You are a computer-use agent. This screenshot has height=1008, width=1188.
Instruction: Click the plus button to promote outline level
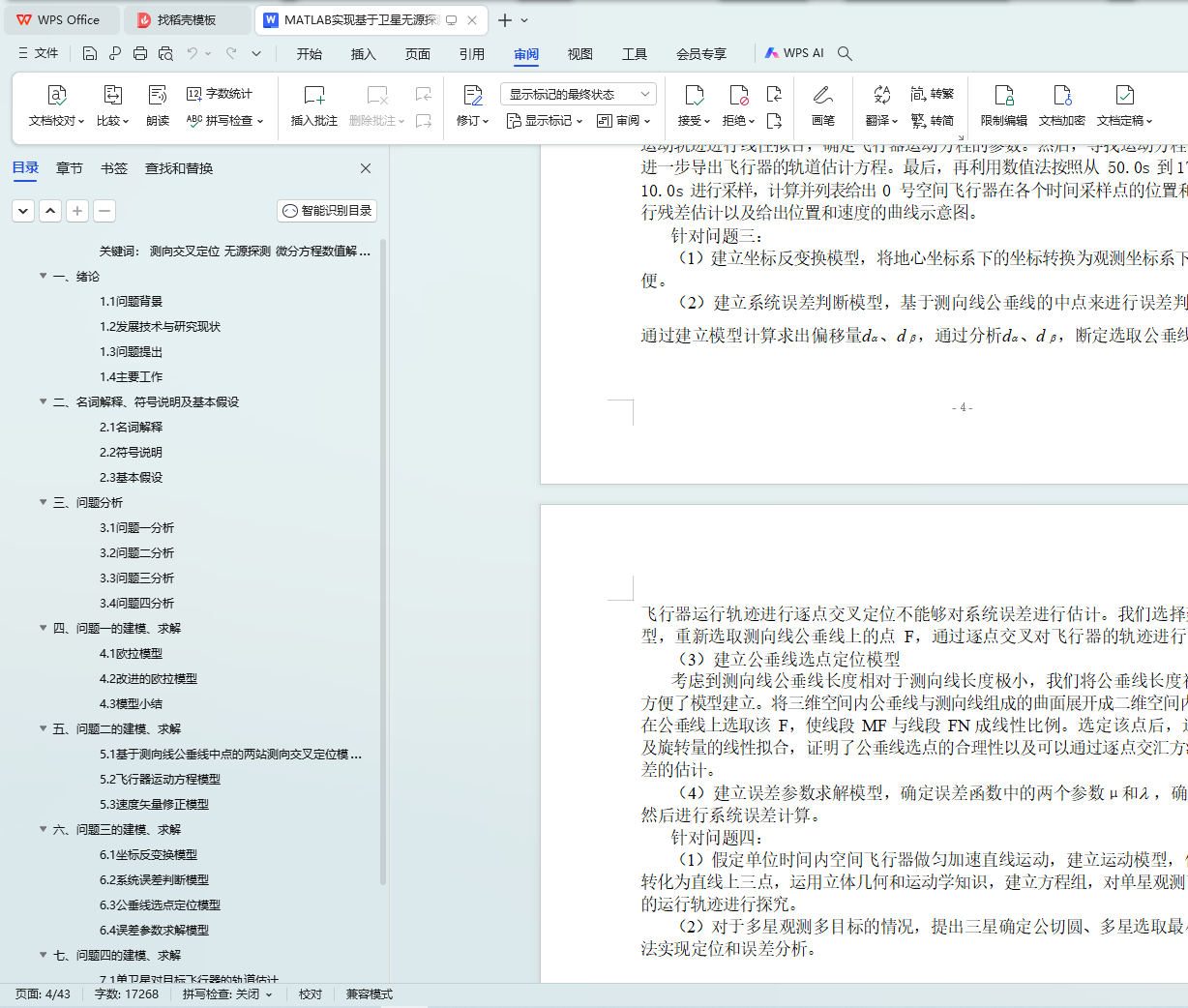77,210
